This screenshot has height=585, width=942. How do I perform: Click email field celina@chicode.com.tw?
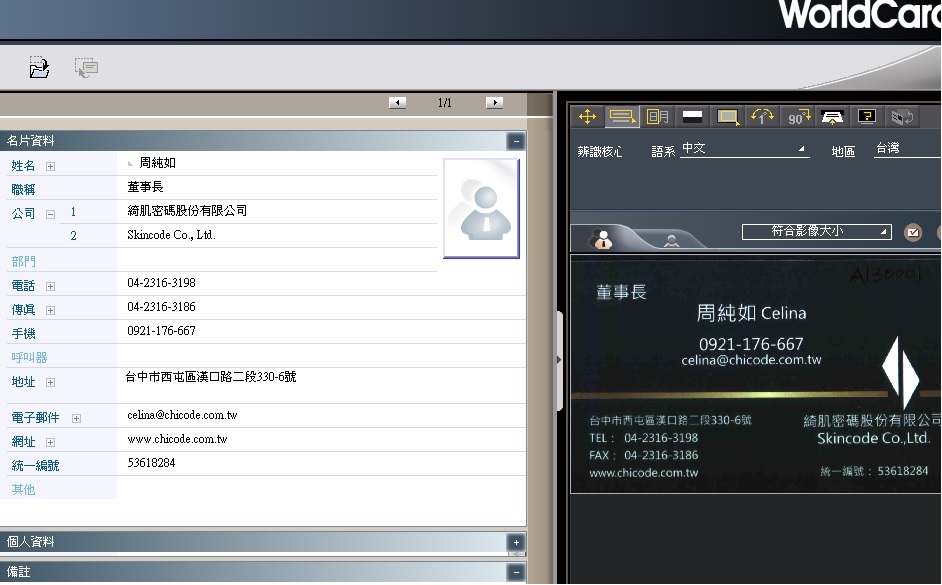pyautogui.click(x=321, y=416)
